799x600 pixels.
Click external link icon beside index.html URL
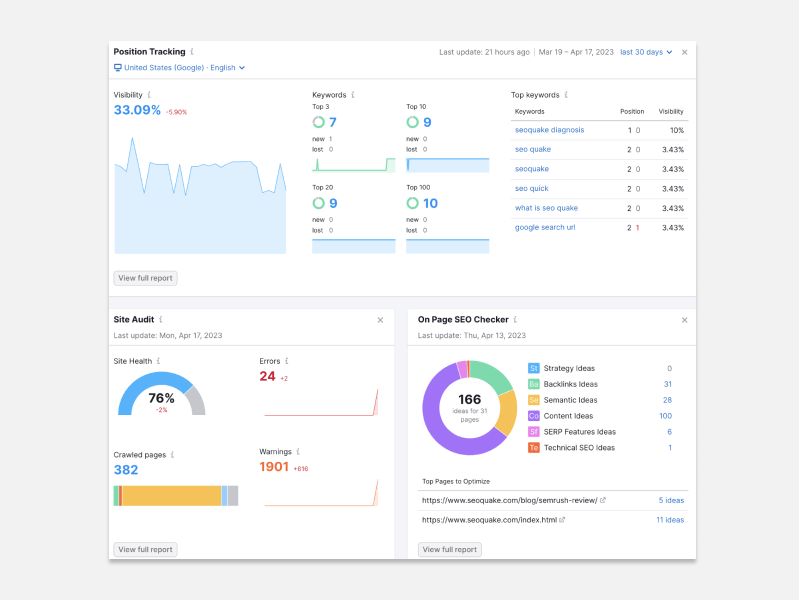point(562,520)
